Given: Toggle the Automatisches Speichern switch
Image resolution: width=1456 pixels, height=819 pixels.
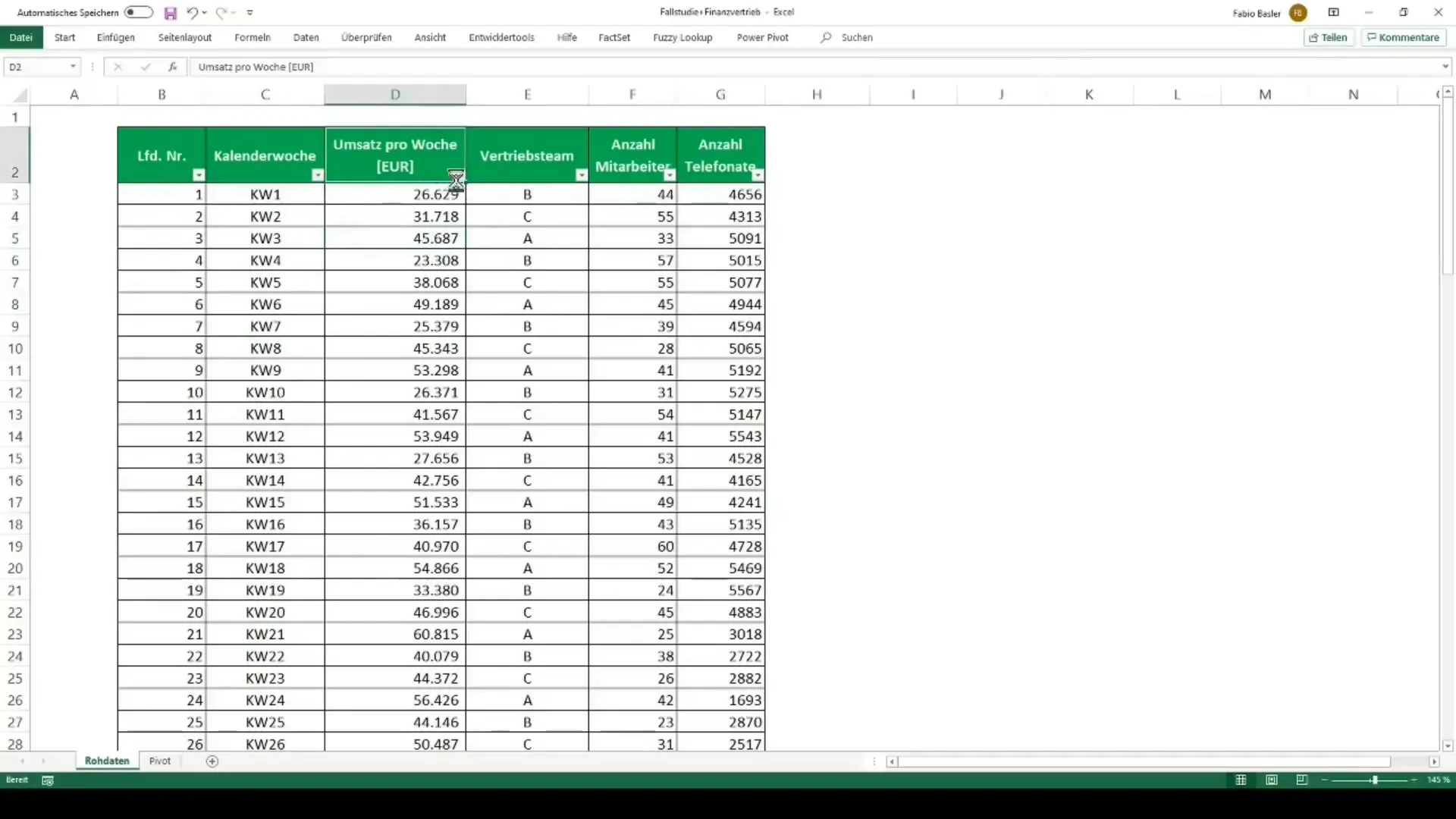Looking at the screenshot, I should point(139,13).
